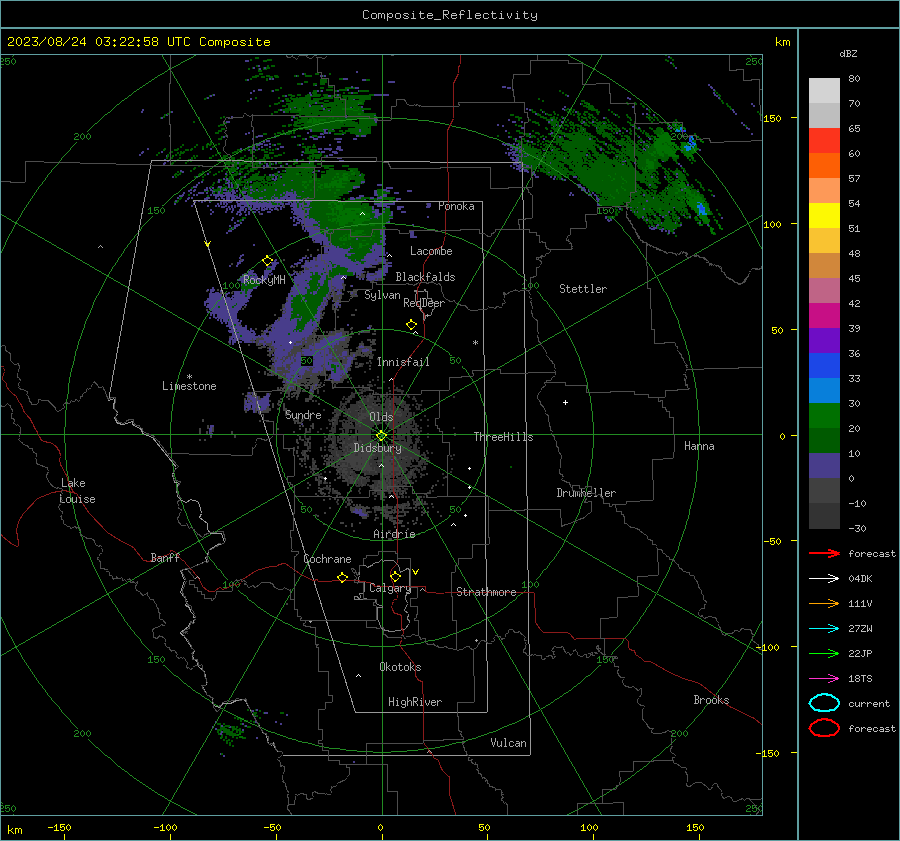Click the asterisk marker above Limestone
The image size is (900, 841).
pos(189,377)
